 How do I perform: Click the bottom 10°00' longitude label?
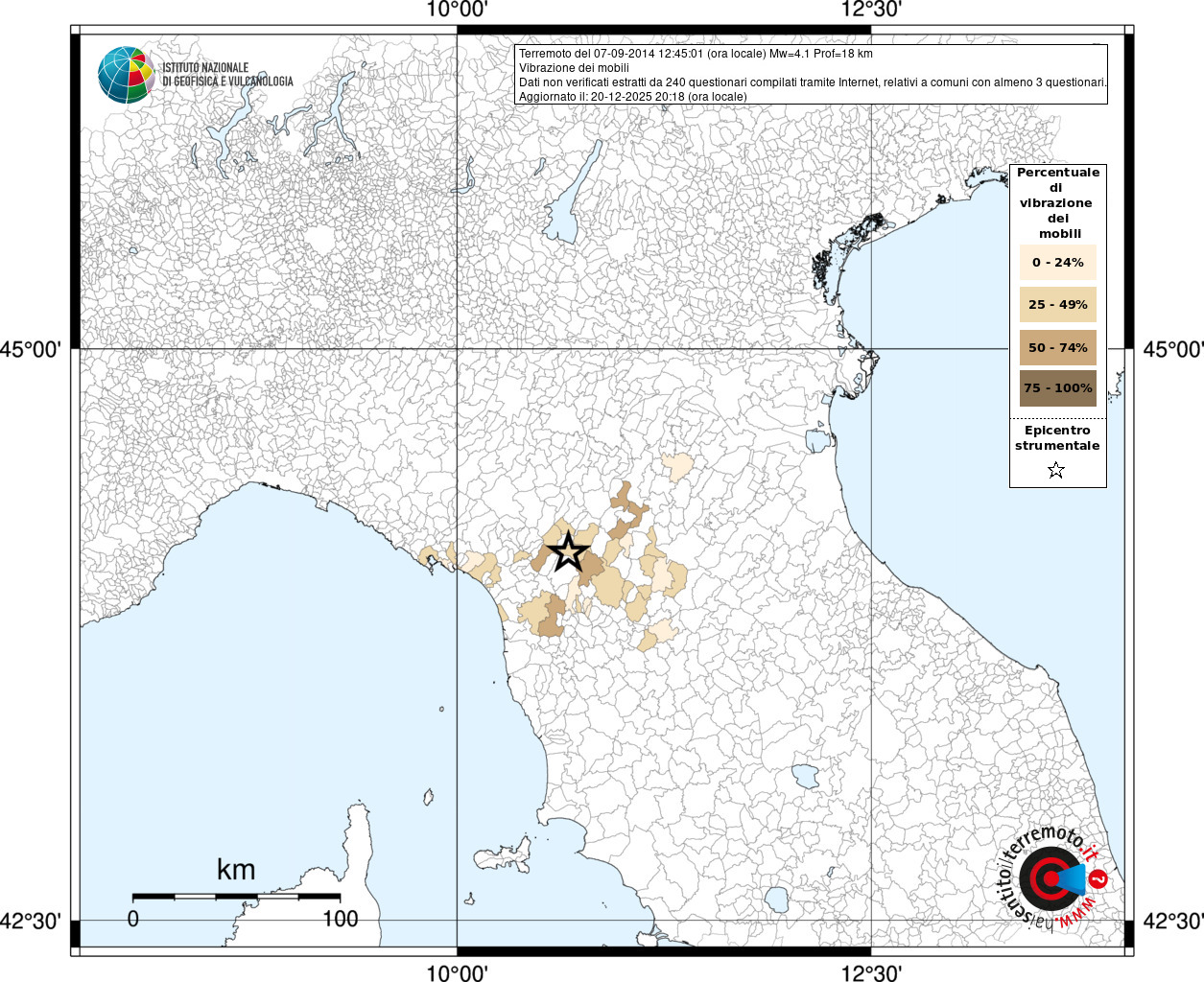(457, 972)
